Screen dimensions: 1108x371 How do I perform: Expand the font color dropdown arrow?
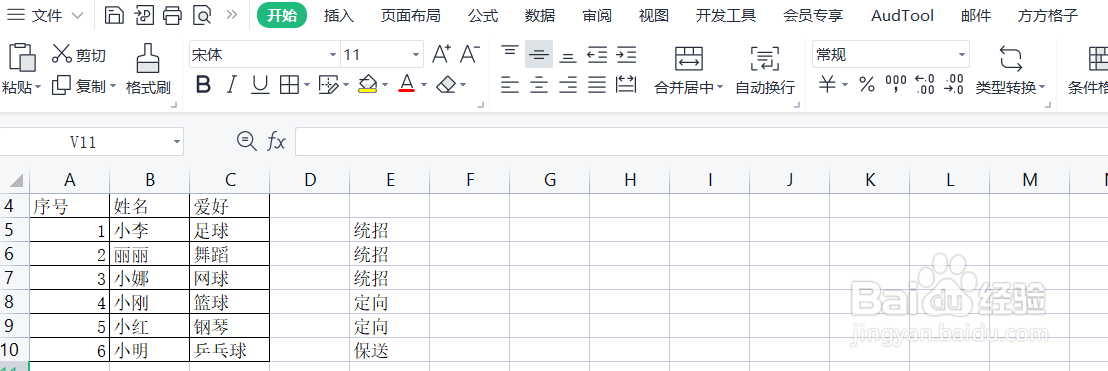(x=424, y=86)
